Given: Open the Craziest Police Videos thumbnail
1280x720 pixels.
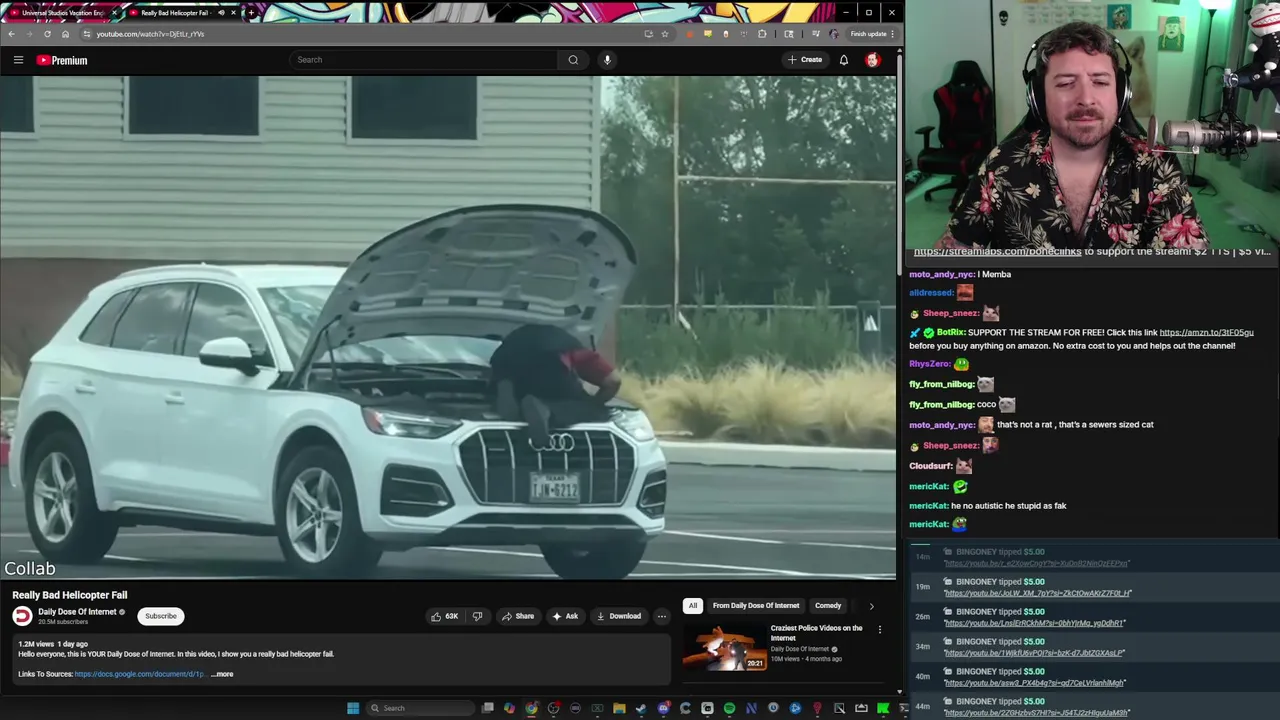Looking at the screenshot, I should pyautogui.click(x=725, y=648).
